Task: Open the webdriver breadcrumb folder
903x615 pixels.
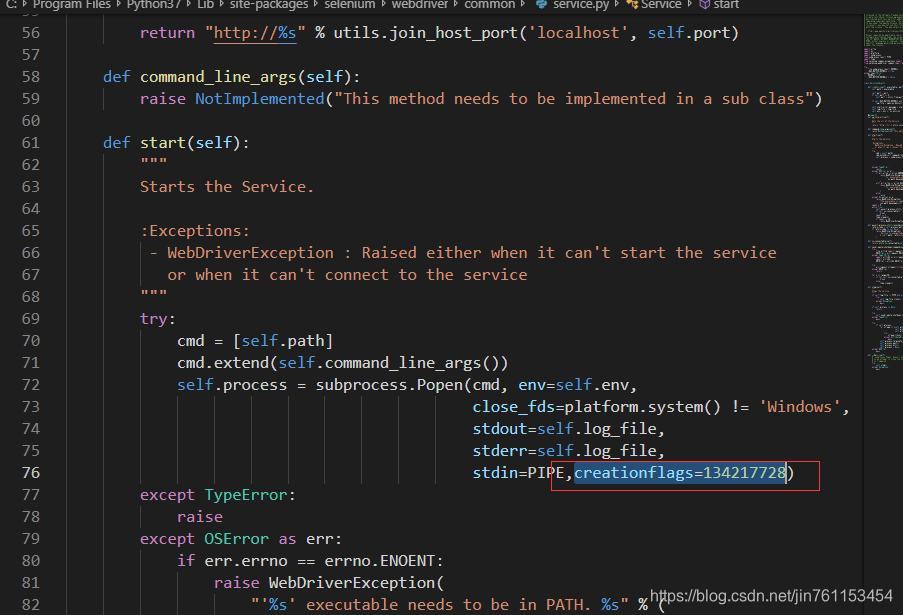Action: pos(419,4)
